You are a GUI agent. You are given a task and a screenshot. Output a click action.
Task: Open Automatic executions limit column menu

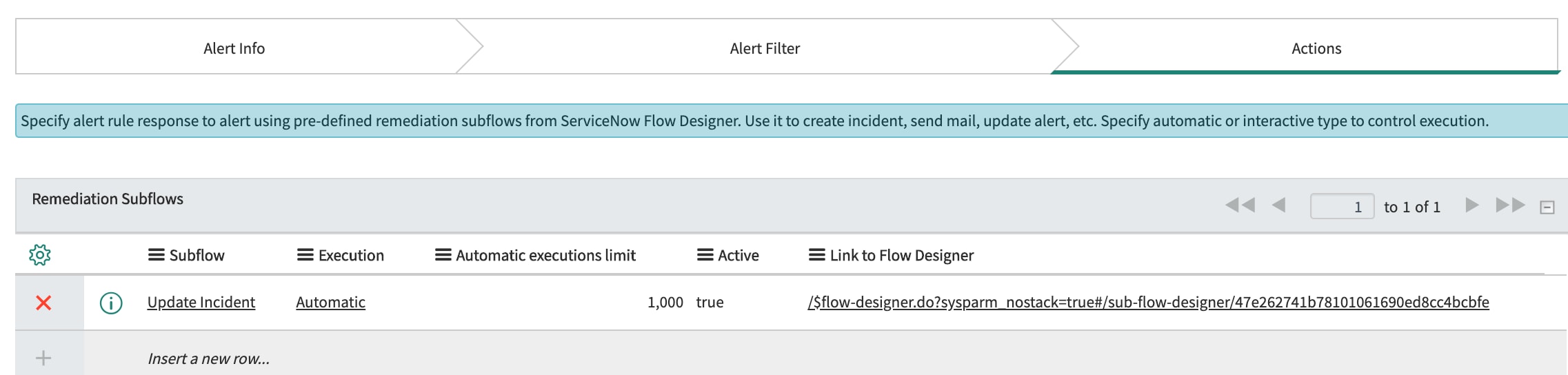tap(443, 255)
